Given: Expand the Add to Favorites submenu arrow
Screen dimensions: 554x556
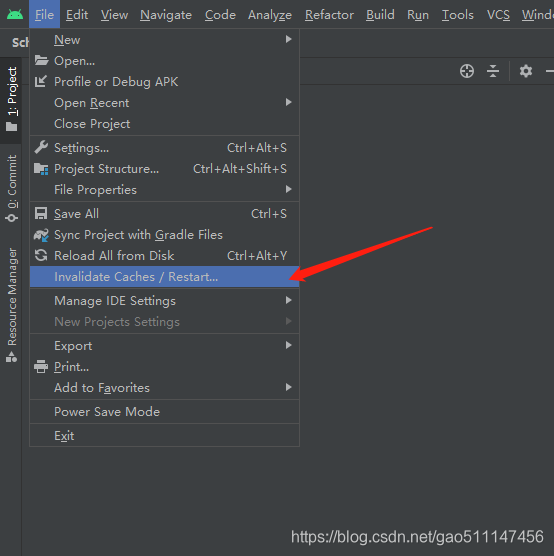Looking at the screenshot, I should click(289, 387).
